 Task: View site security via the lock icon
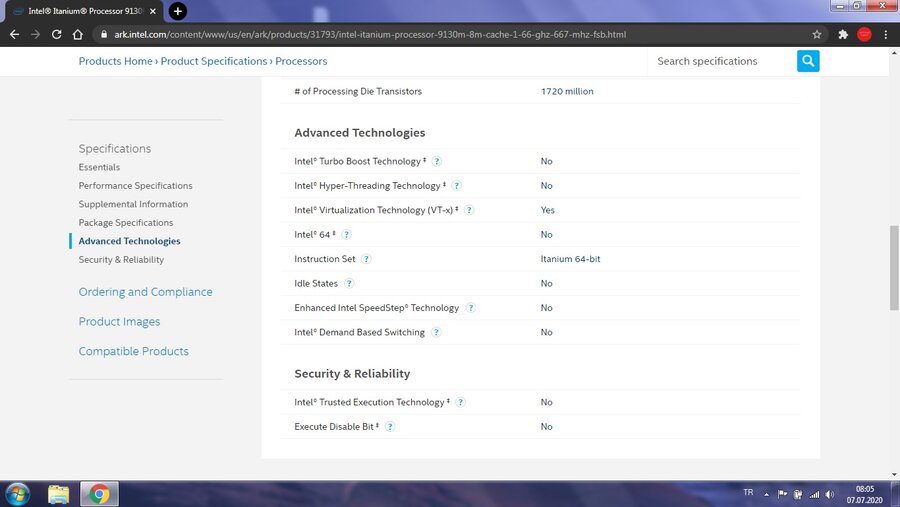click(104, 34)
